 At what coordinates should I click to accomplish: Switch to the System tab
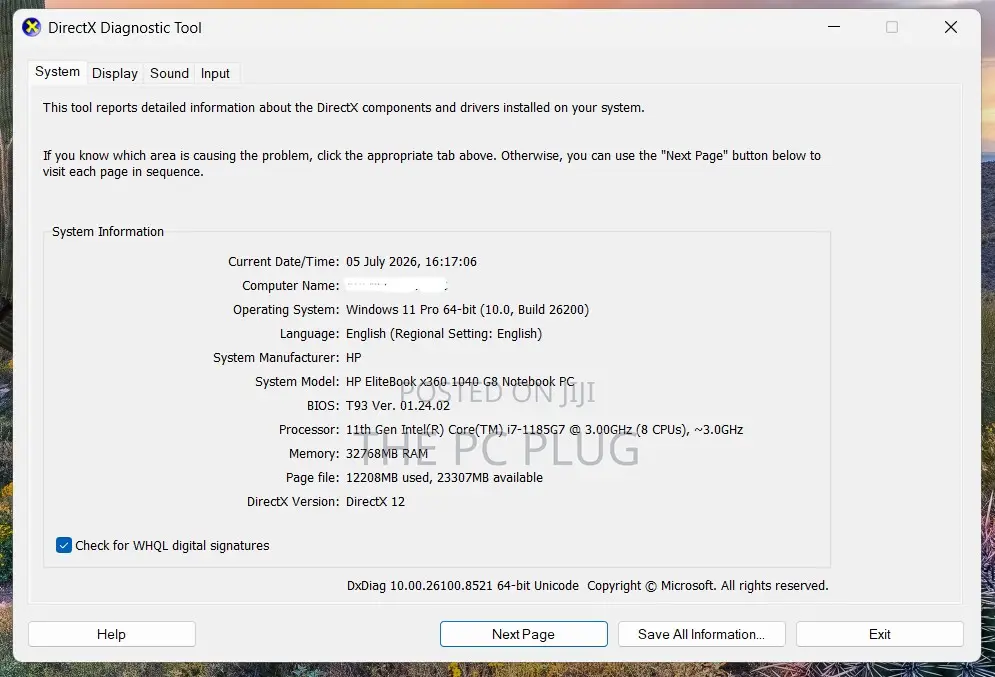pos(57,72)
